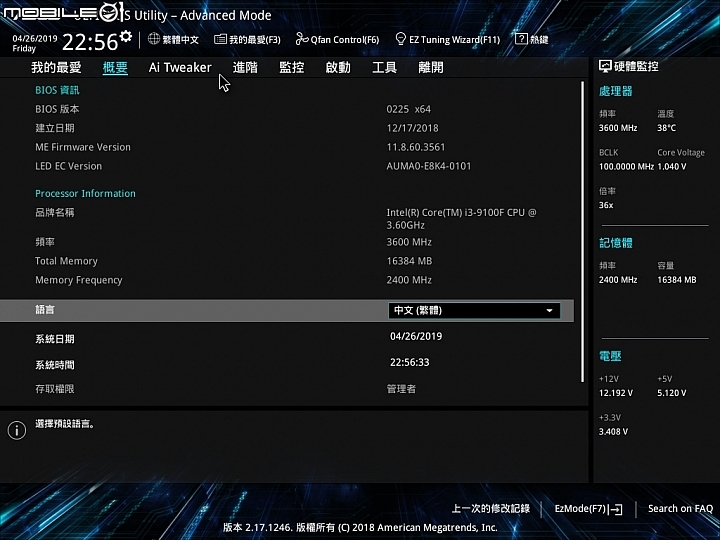Click the language dropdown arrow
The image size is (720, 540).
(x=549, y=311)
